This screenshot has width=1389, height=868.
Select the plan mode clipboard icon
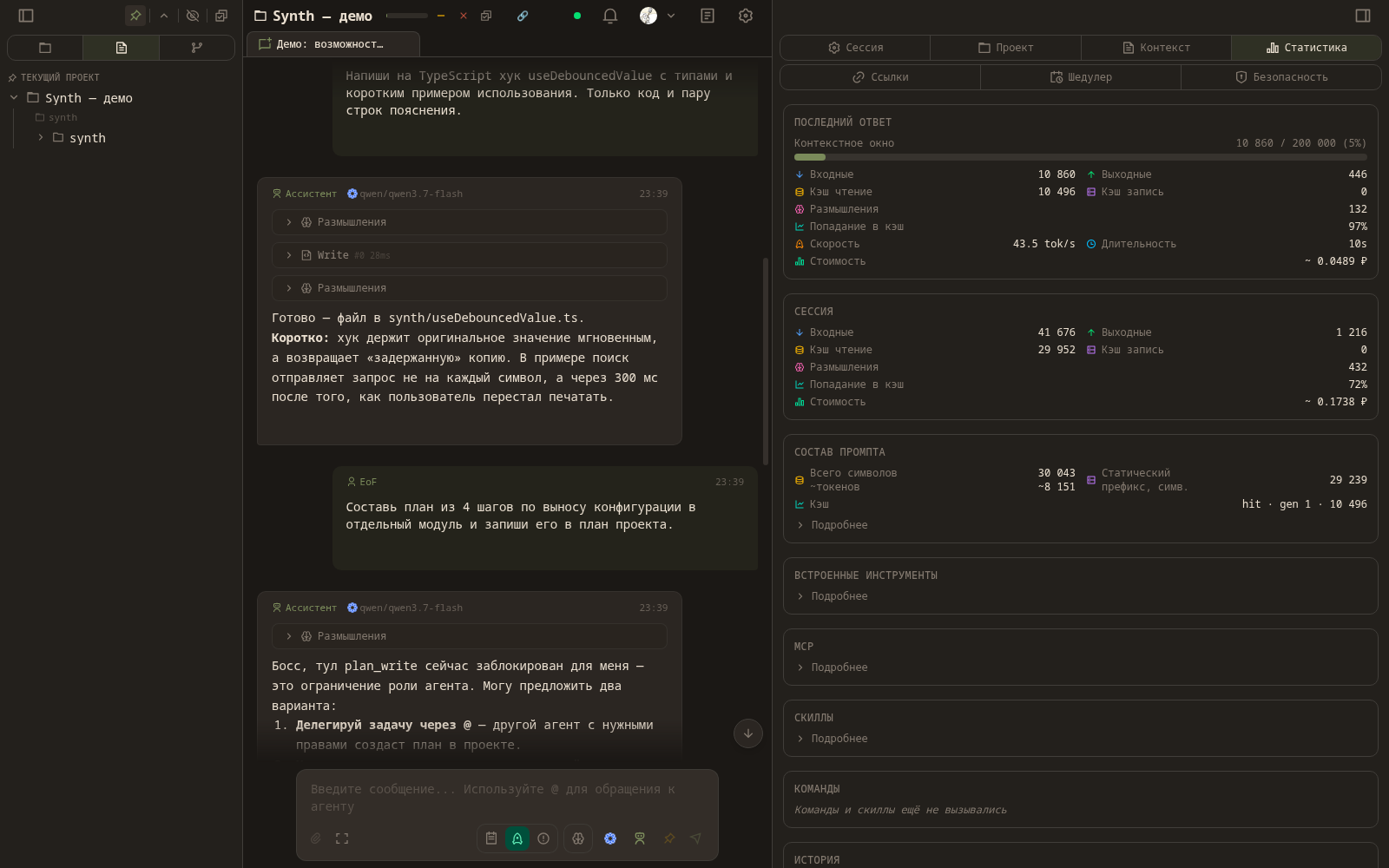pos(491,838)
